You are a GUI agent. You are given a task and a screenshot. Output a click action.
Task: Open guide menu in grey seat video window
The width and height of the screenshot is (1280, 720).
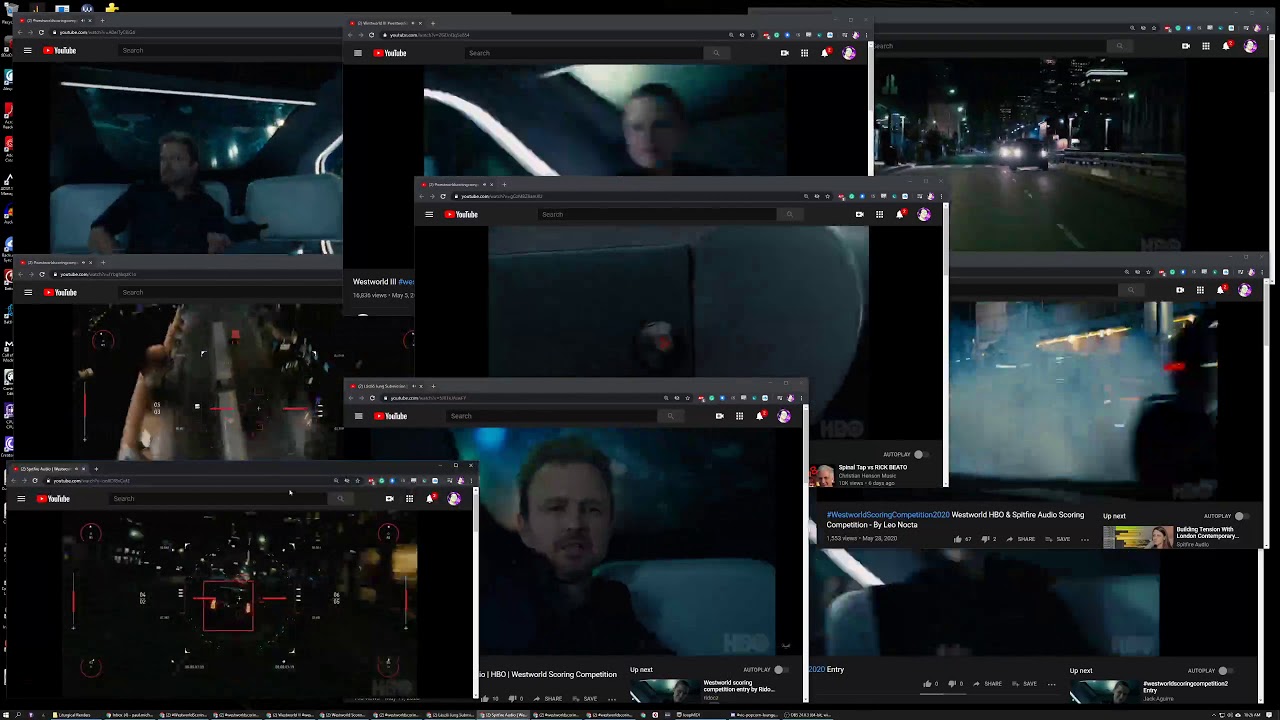tap(429, 214)
